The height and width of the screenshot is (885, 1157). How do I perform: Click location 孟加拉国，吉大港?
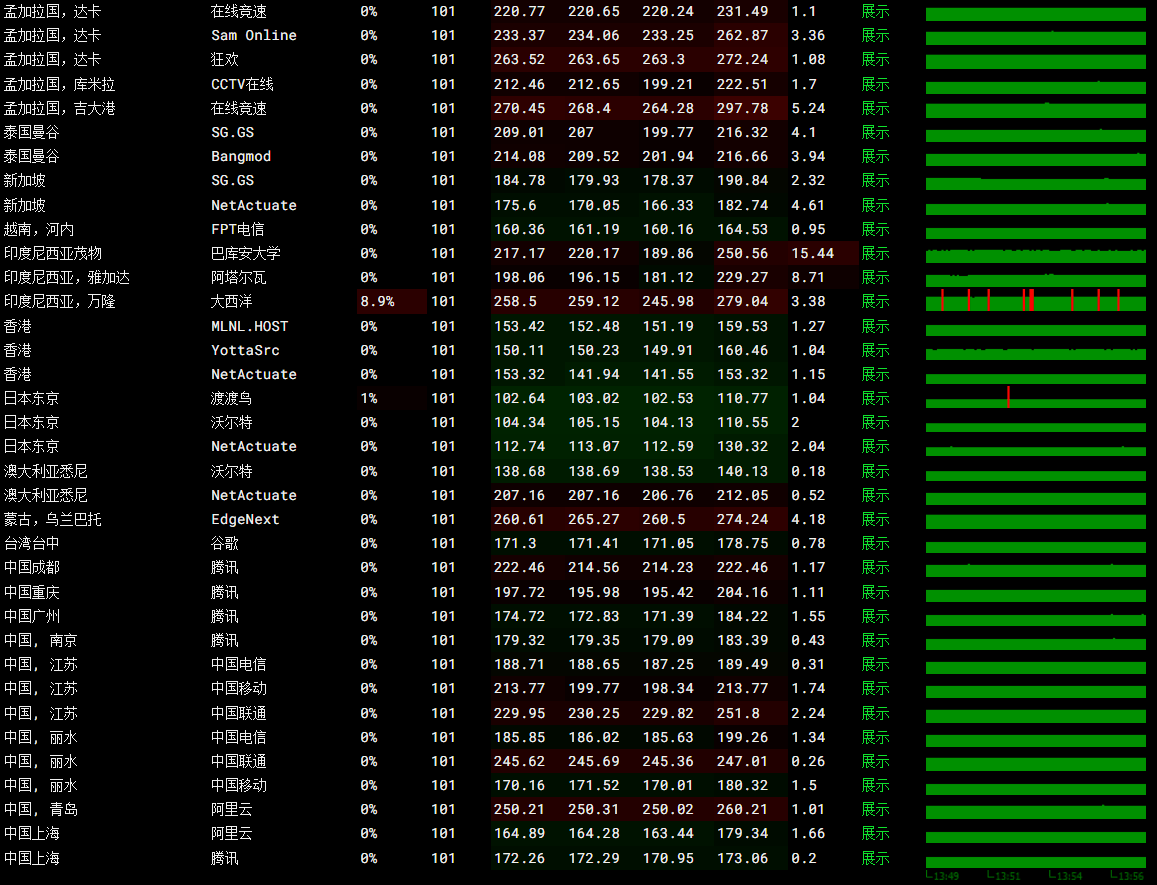coord(60,109)
